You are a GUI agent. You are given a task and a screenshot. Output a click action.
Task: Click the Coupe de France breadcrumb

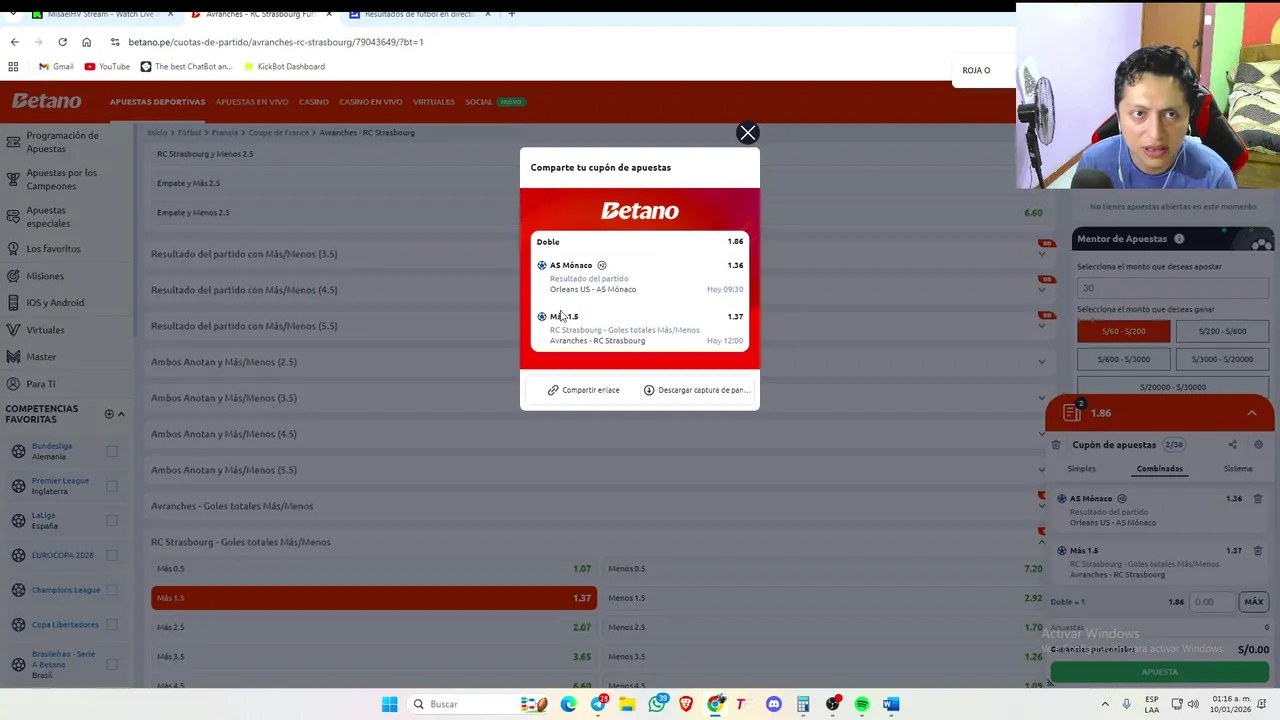(x=279, y=132)
